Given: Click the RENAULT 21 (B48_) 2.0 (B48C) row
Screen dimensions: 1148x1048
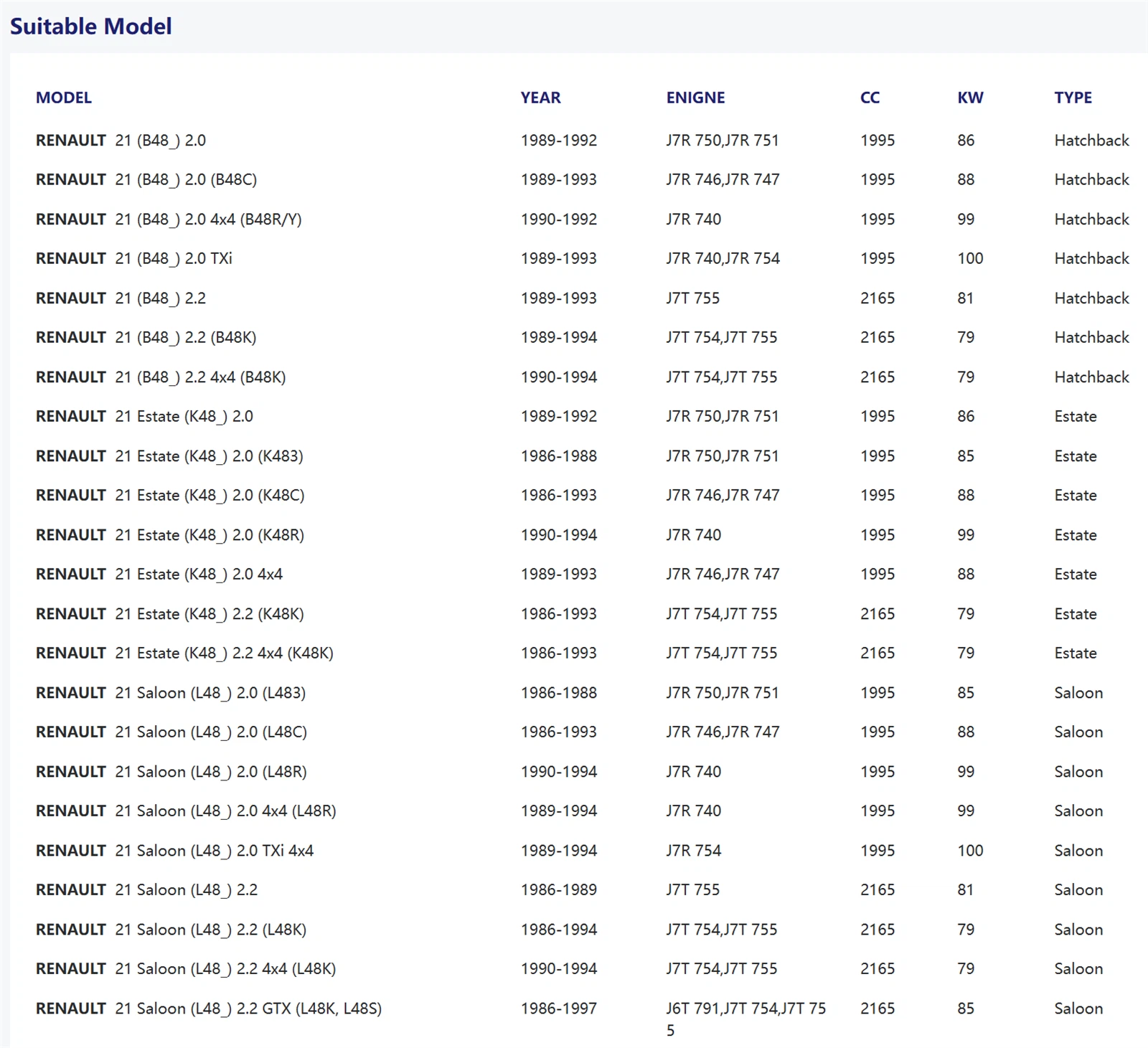Looking at the screenshot, I should 146,179.
